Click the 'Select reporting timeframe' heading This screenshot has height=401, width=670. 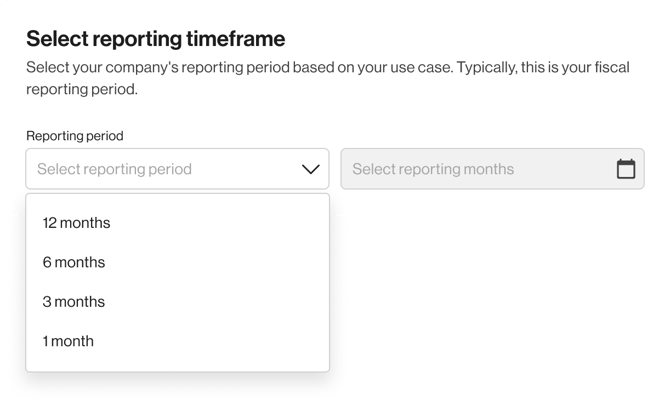pos(155,39)
